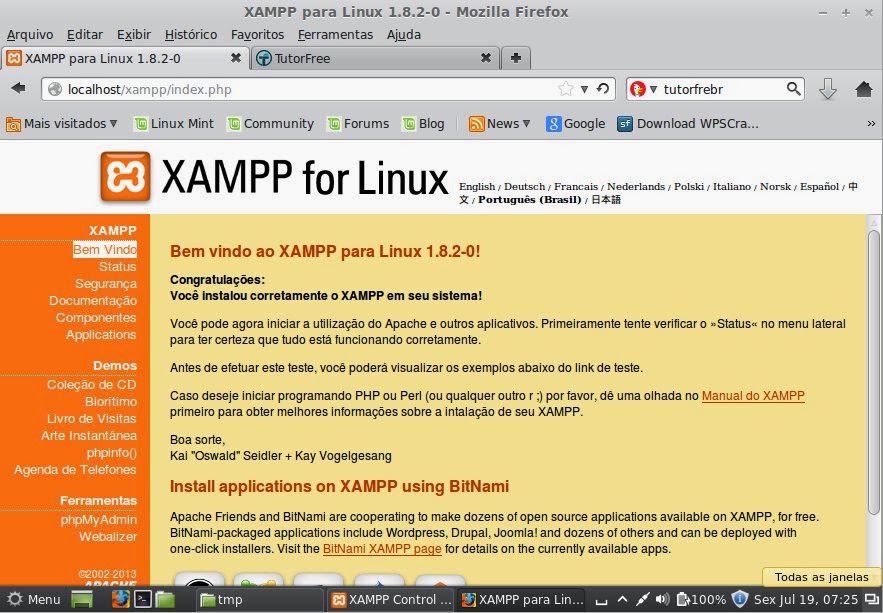The height and width of the screenshot is (613, 883).
Task: Launch Firefox from the taskbar launcher icon
Action: coord(121,599)
